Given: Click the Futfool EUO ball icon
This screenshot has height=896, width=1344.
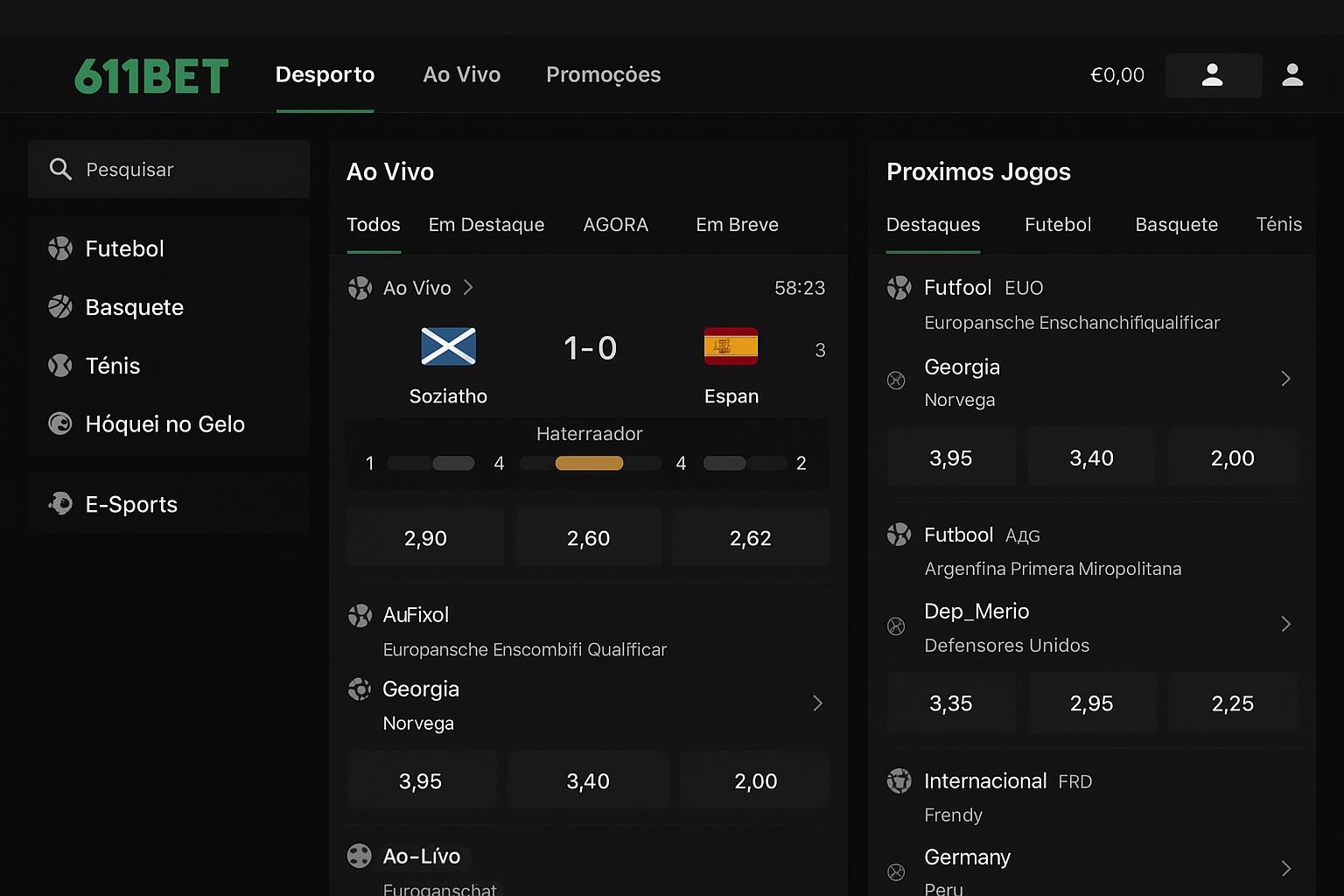Looking at the screenshot, I should 899,288.
